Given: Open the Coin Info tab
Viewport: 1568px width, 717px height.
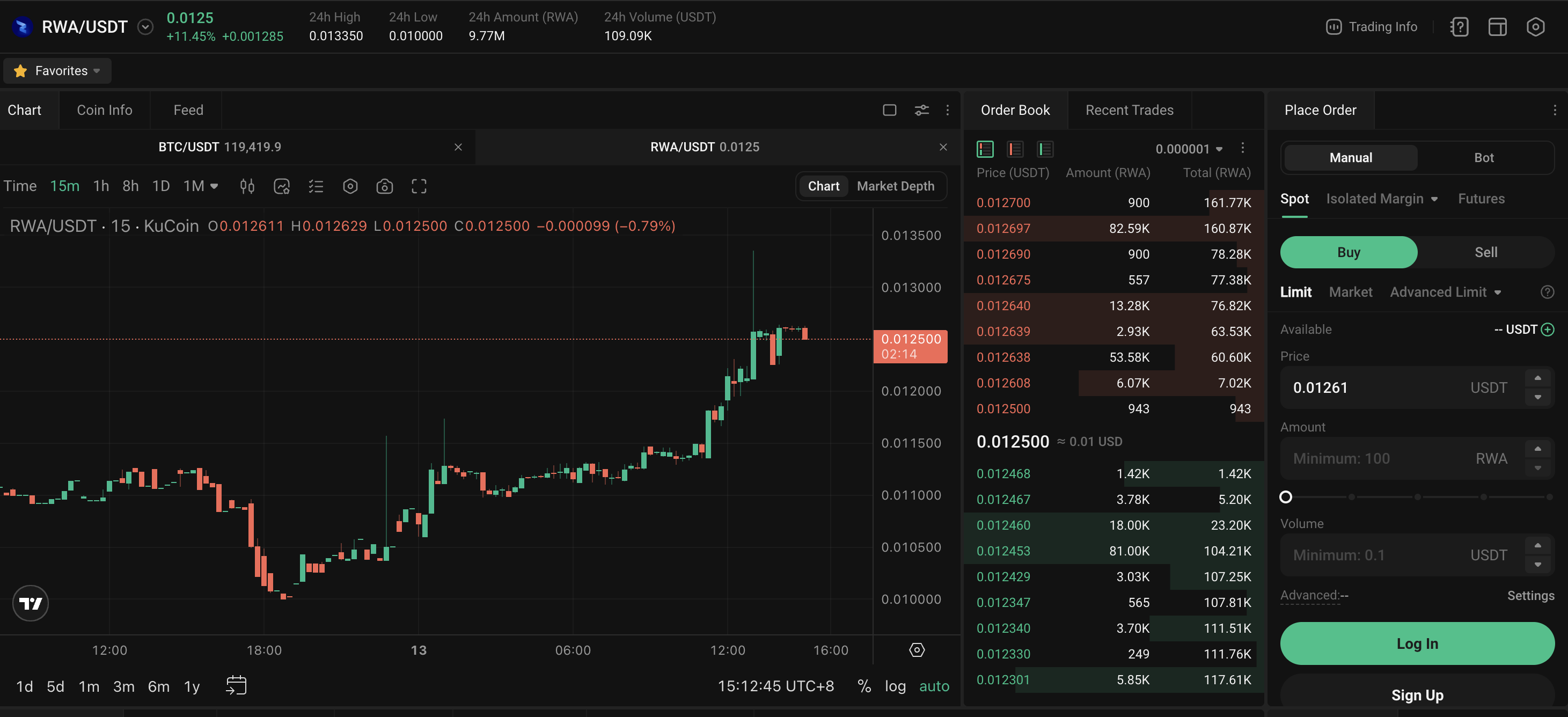Looking at the screenshot, I should [x=104, y=110].
